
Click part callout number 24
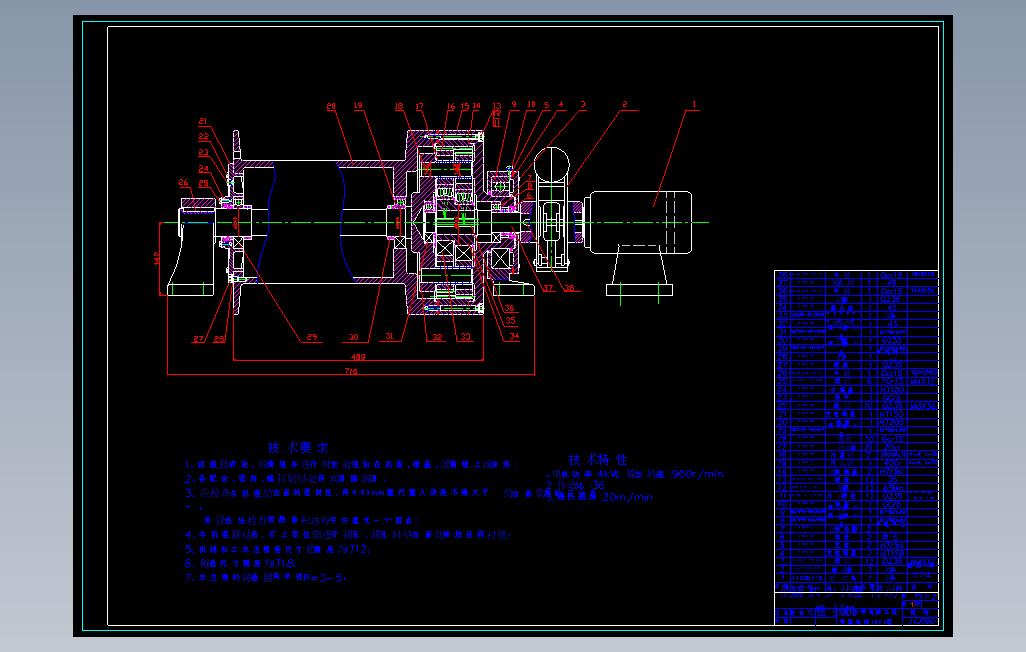203,168
